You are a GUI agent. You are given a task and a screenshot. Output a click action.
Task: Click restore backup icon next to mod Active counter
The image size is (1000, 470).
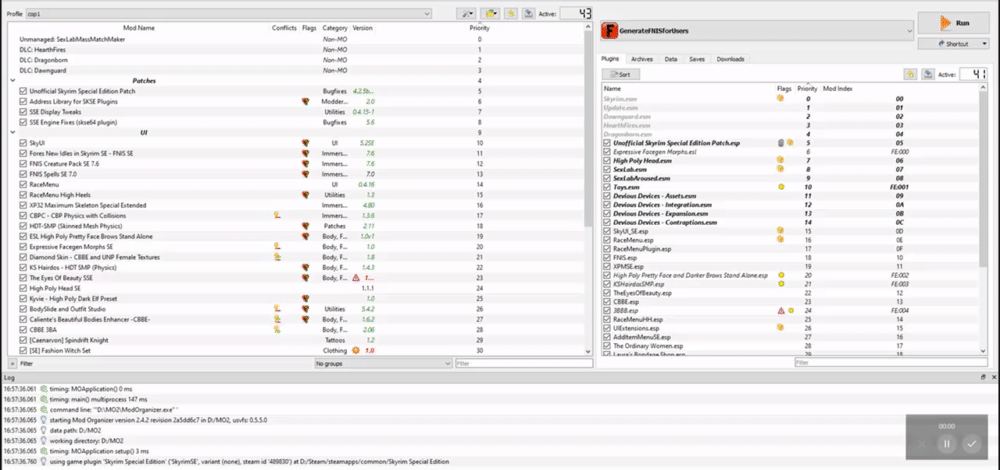pos(510,13)
